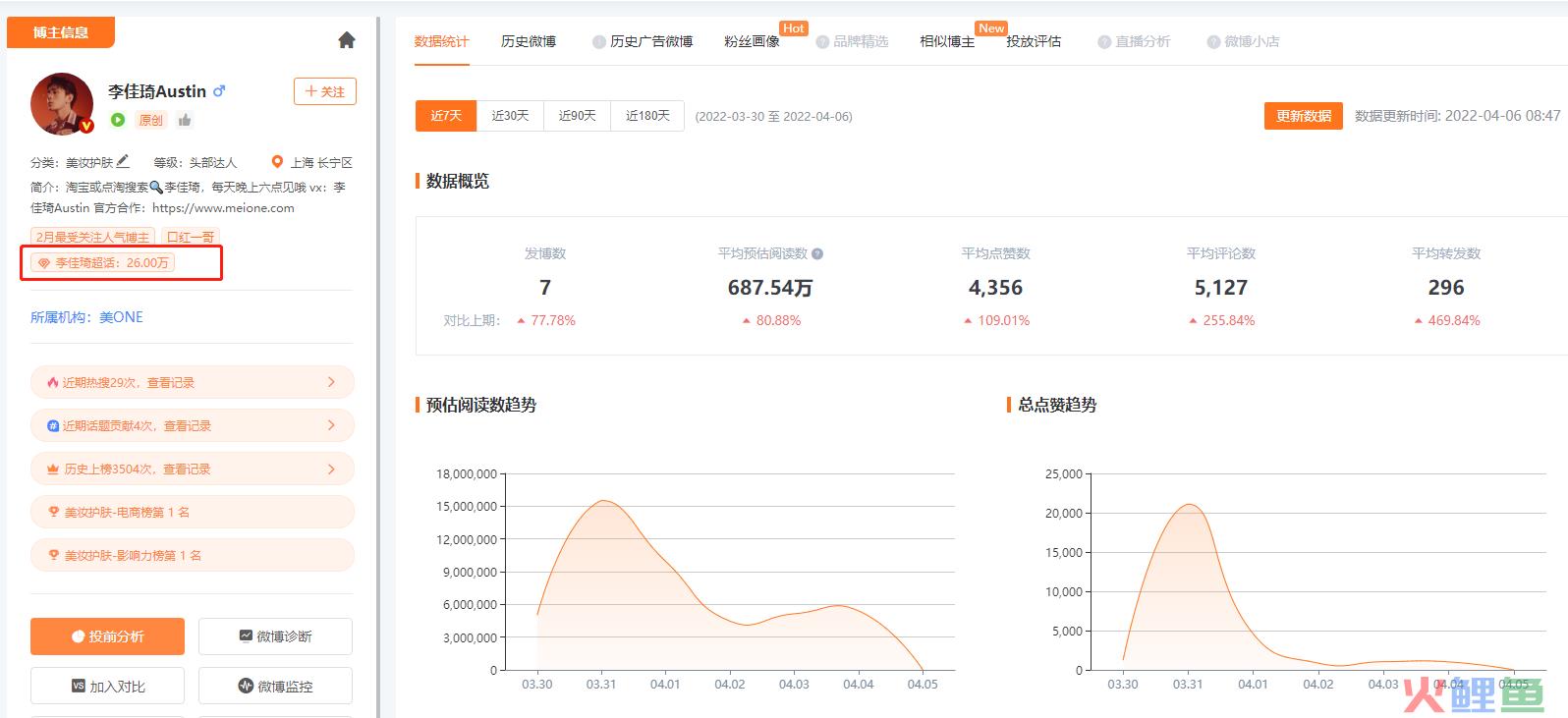
Task: Click the help icon beside 平均预估阅读数
Action: 817,253
